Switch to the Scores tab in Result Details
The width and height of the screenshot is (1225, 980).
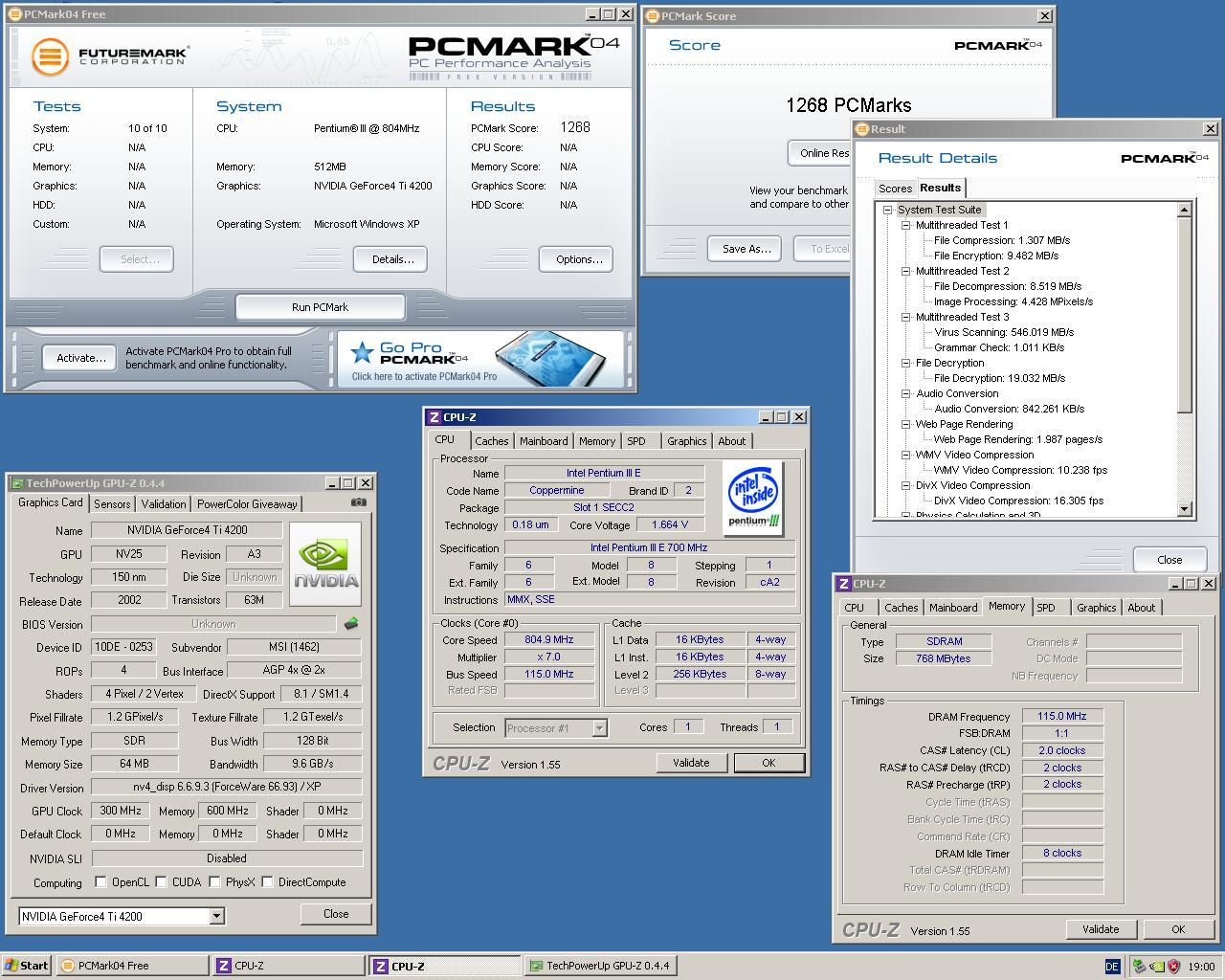(x=895, y=189)
